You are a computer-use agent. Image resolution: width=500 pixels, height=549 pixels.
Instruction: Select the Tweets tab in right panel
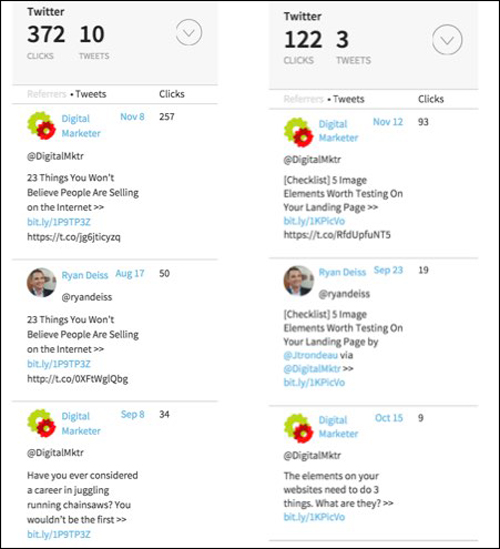[348, 99]
